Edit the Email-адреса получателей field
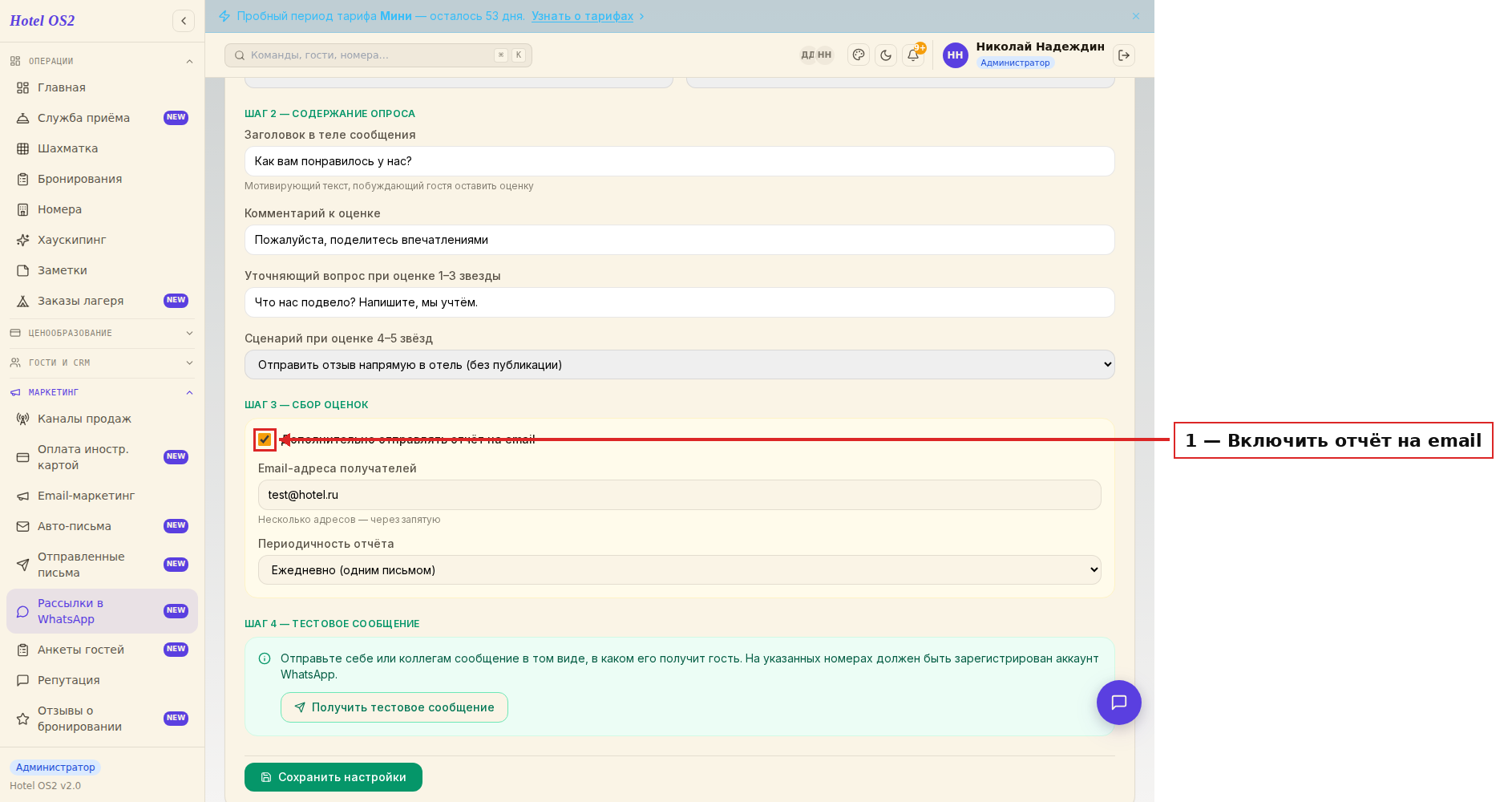The width and height of the screenshot is (1512, 802). pos(679,495)
